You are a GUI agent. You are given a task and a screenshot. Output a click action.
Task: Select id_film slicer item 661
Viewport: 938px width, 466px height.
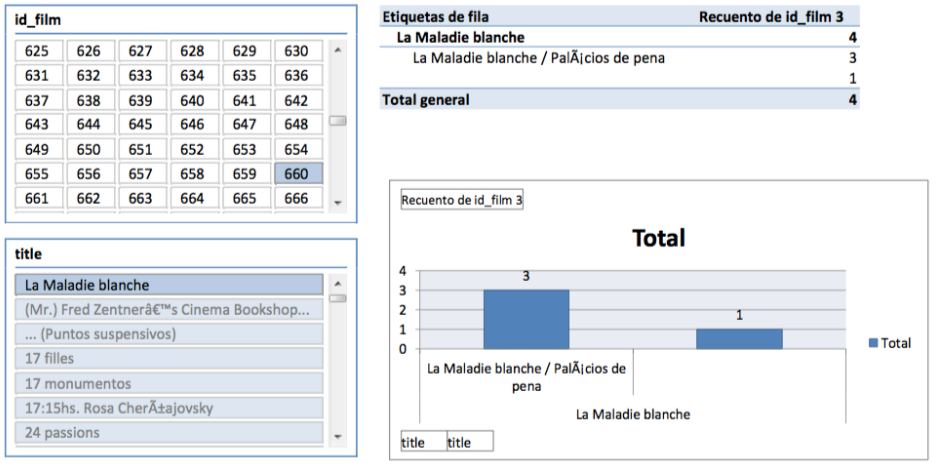pyautogui.click(x=39, y=198)
